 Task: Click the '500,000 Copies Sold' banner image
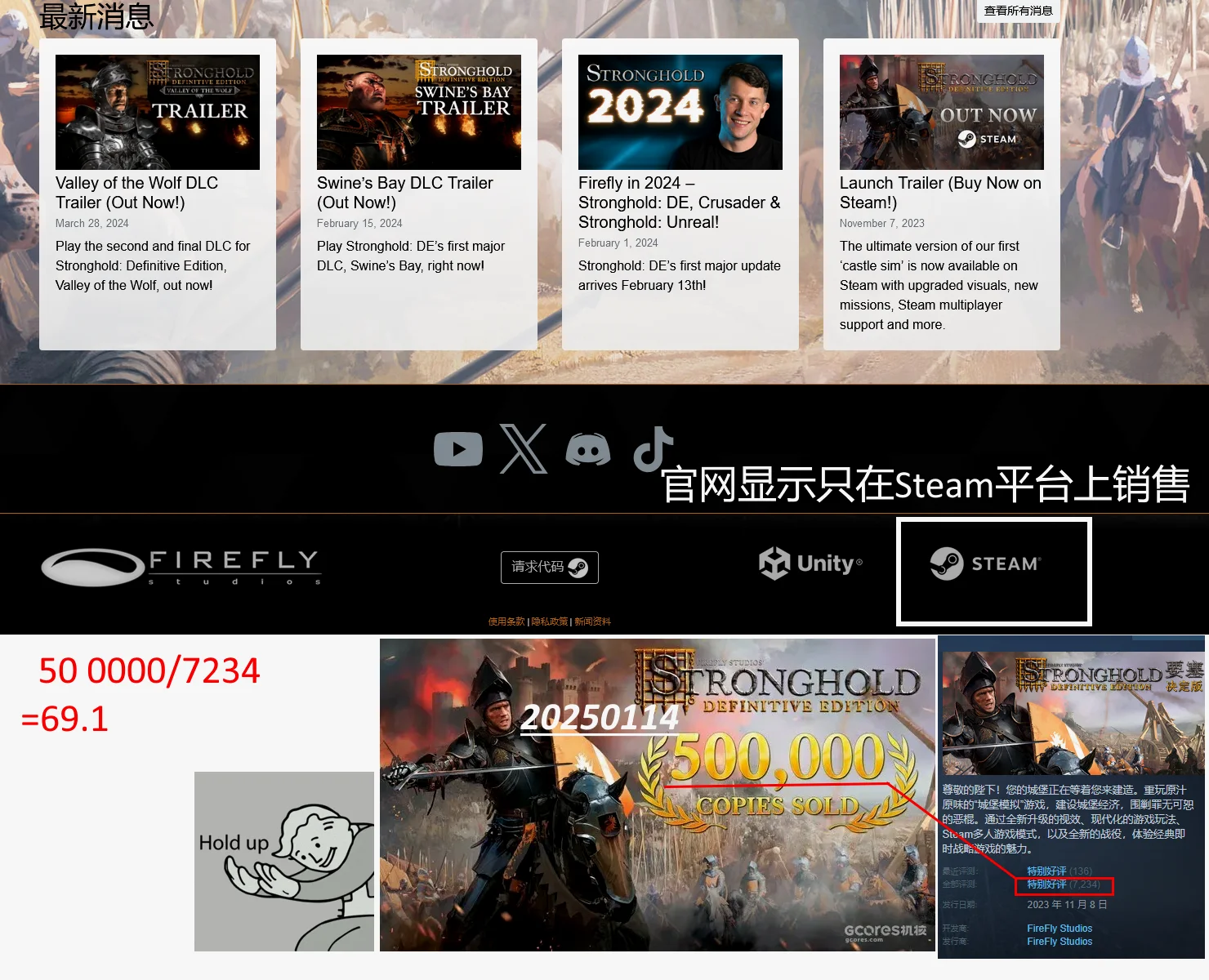[x=658, y=795]
